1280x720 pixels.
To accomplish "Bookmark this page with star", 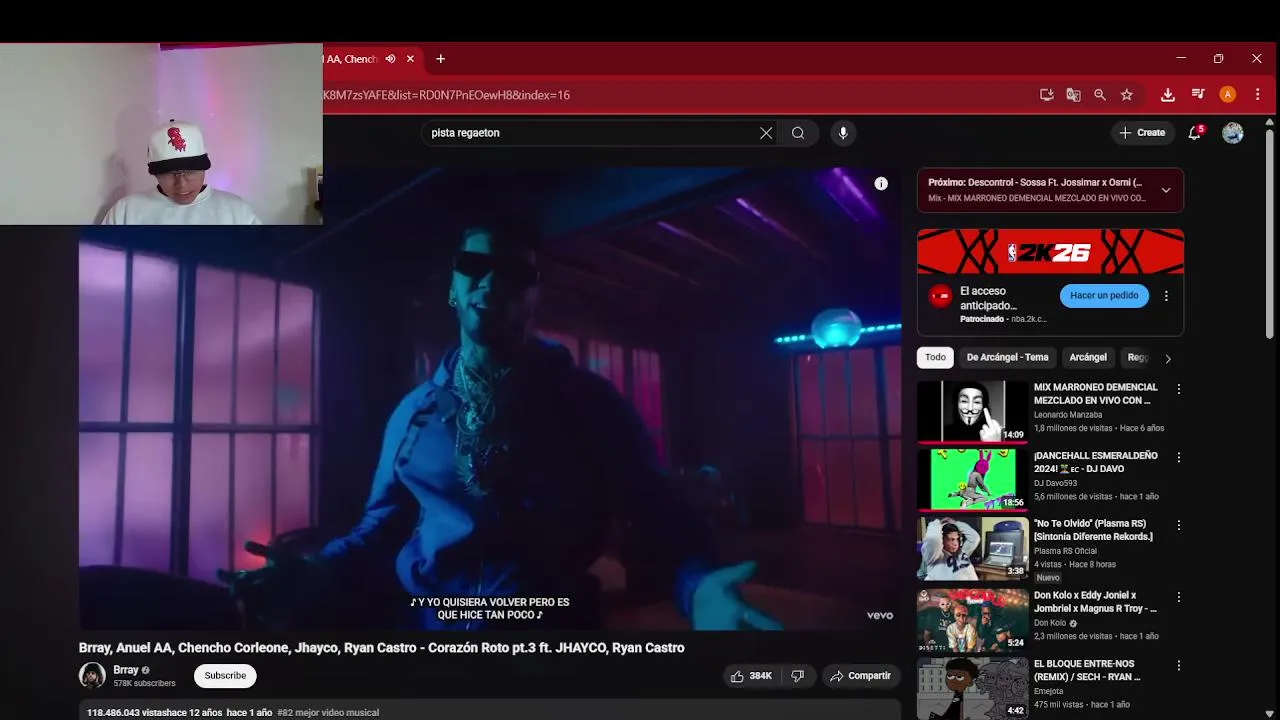I will tap(1127, 95).
